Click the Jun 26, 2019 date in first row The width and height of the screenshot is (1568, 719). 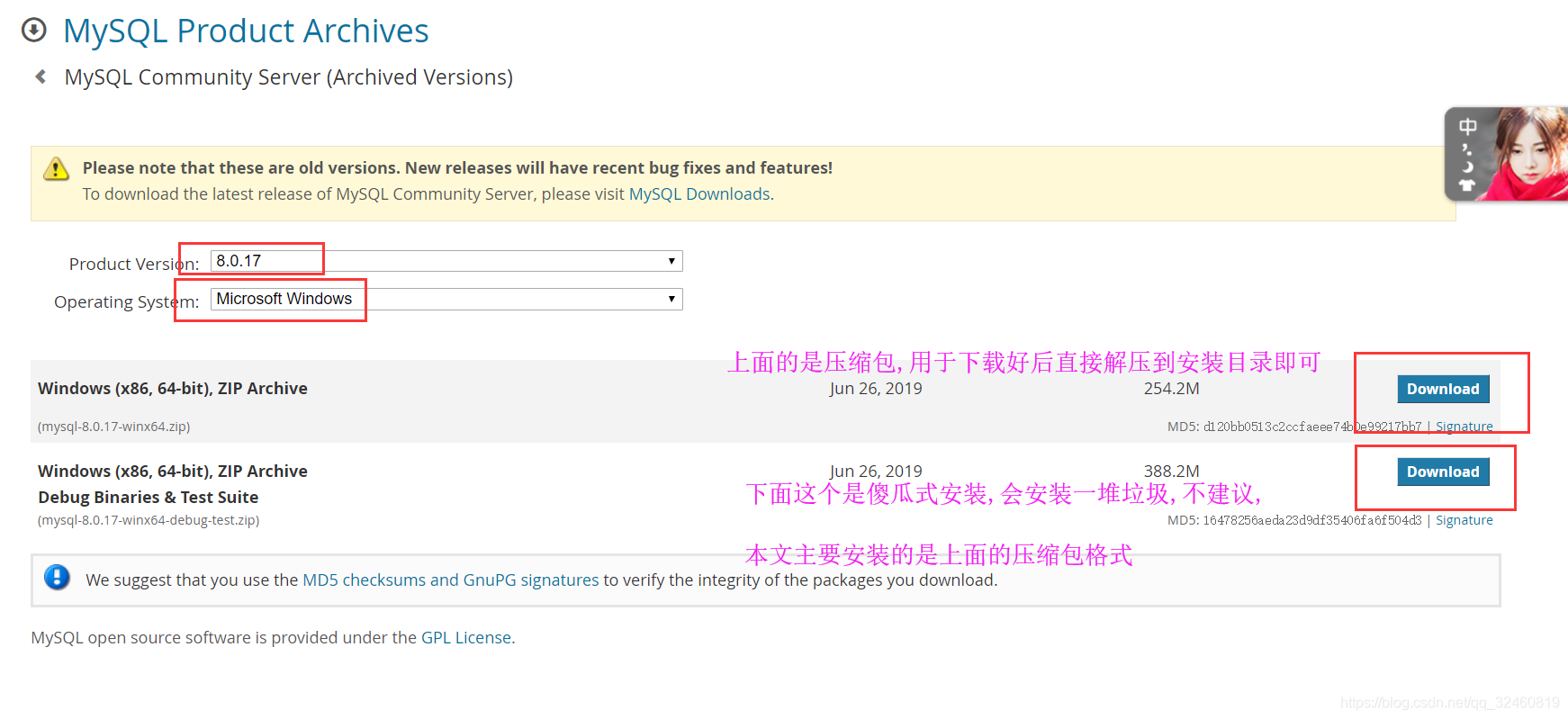876,389
